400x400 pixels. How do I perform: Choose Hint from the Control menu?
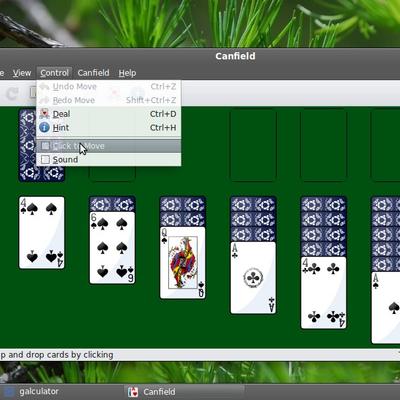(x=109, y=127)
